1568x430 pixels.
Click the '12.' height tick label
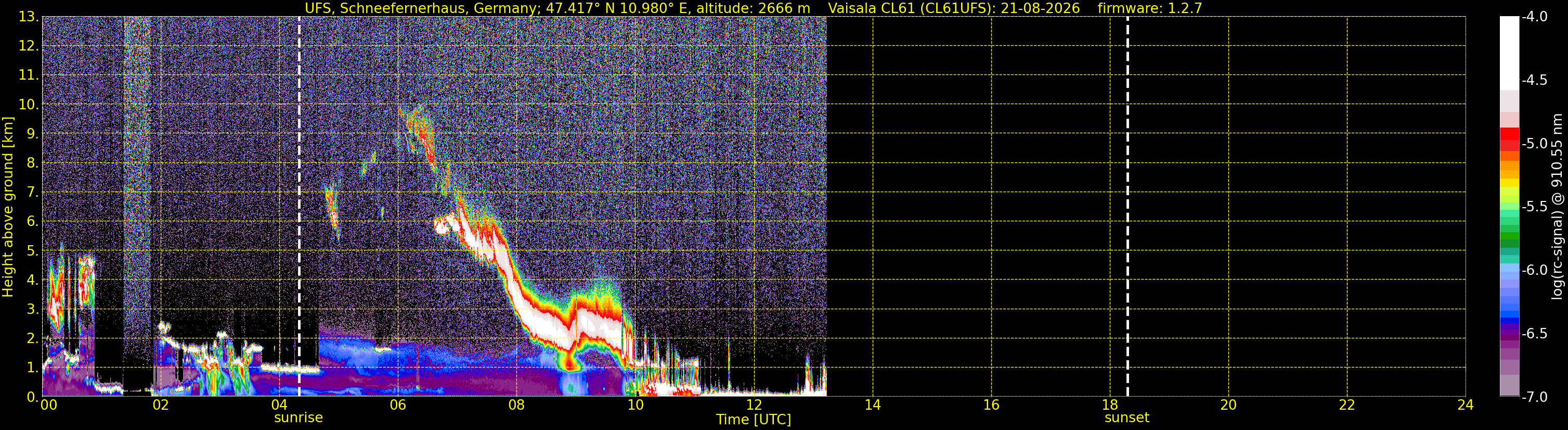29,46
